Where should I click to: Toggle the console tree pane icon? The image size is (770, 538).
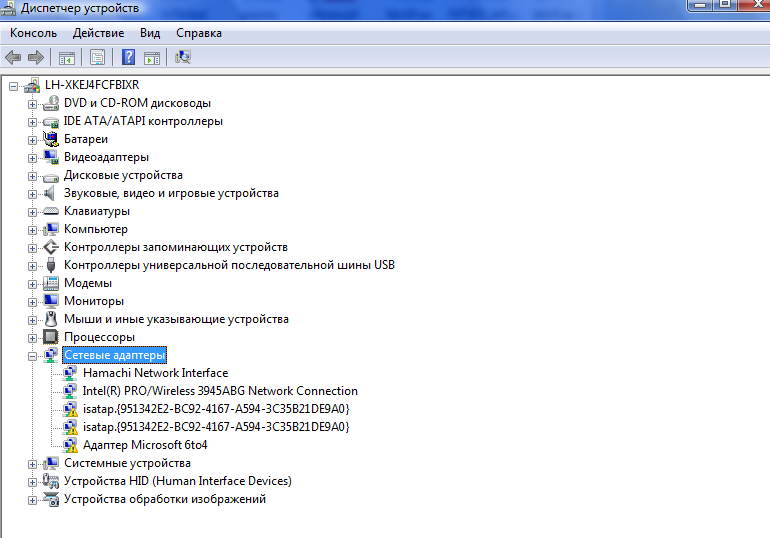tap(67, 57)
